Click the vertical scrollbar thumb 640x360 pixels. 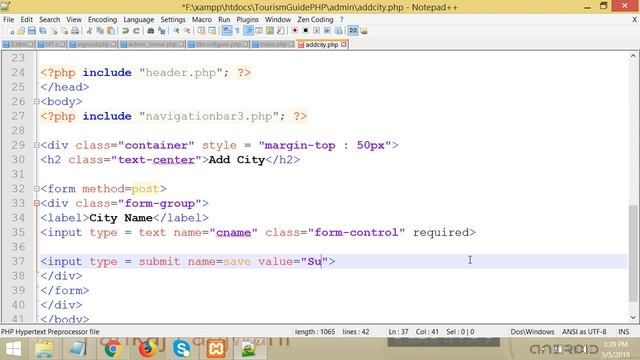[633, 253]
